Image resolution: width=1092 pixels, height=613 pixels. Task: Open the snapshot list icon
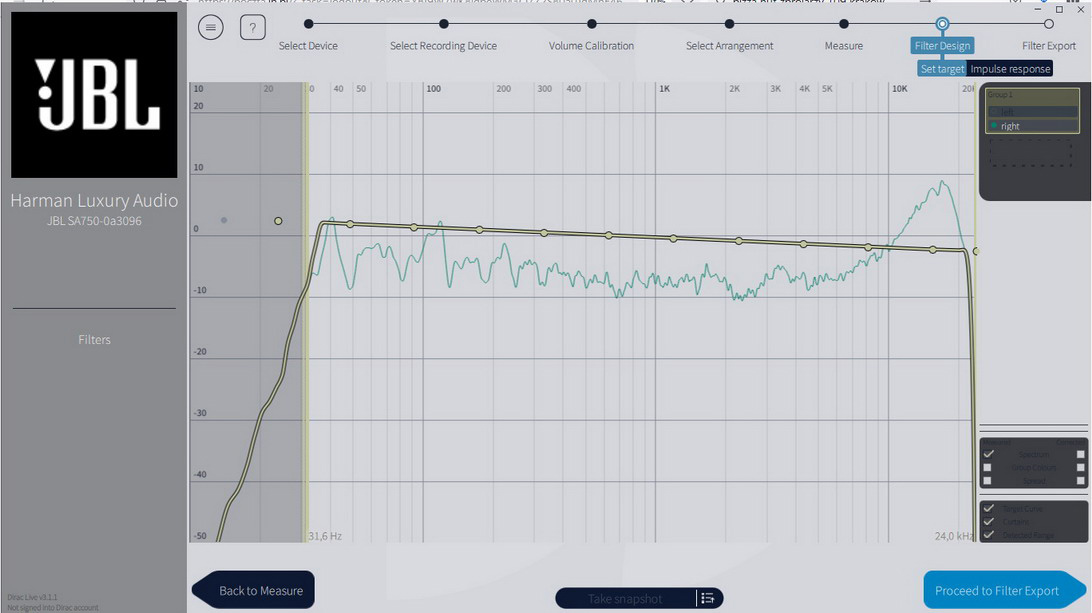click(x=708, y=598)
